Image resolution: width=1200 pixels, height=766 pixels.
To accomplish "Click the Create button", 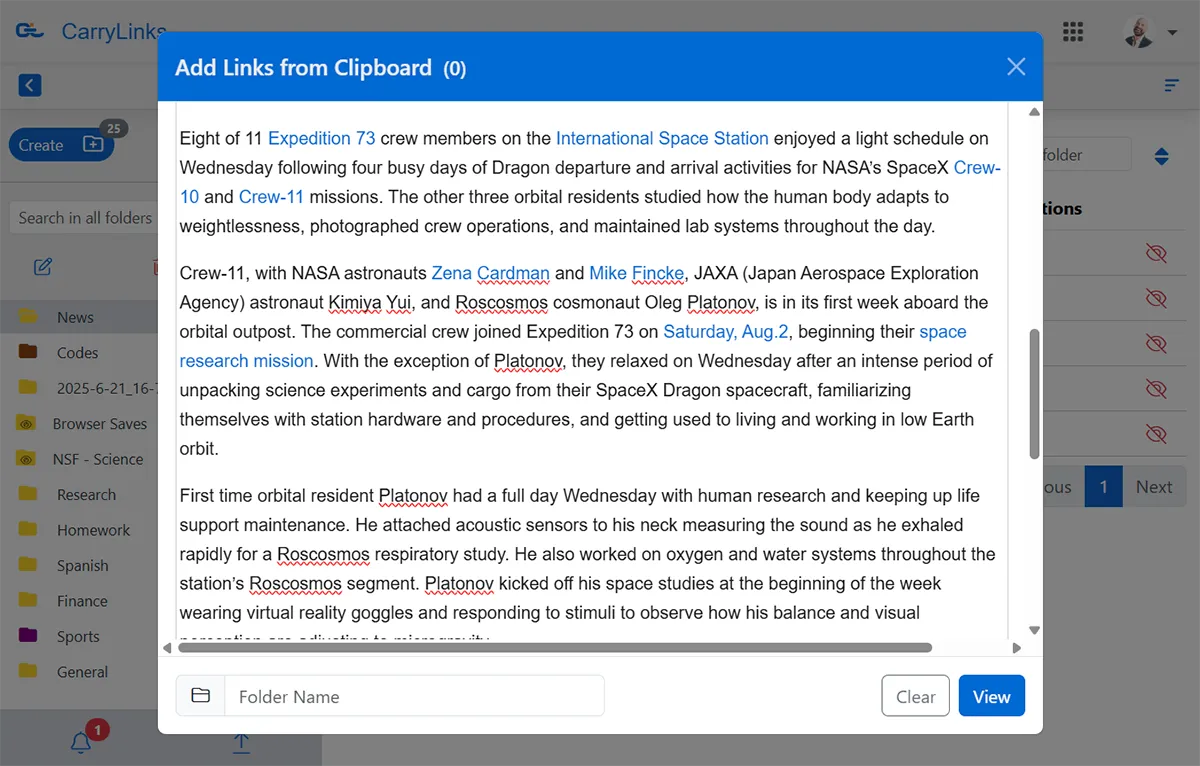I will point(60,145).
